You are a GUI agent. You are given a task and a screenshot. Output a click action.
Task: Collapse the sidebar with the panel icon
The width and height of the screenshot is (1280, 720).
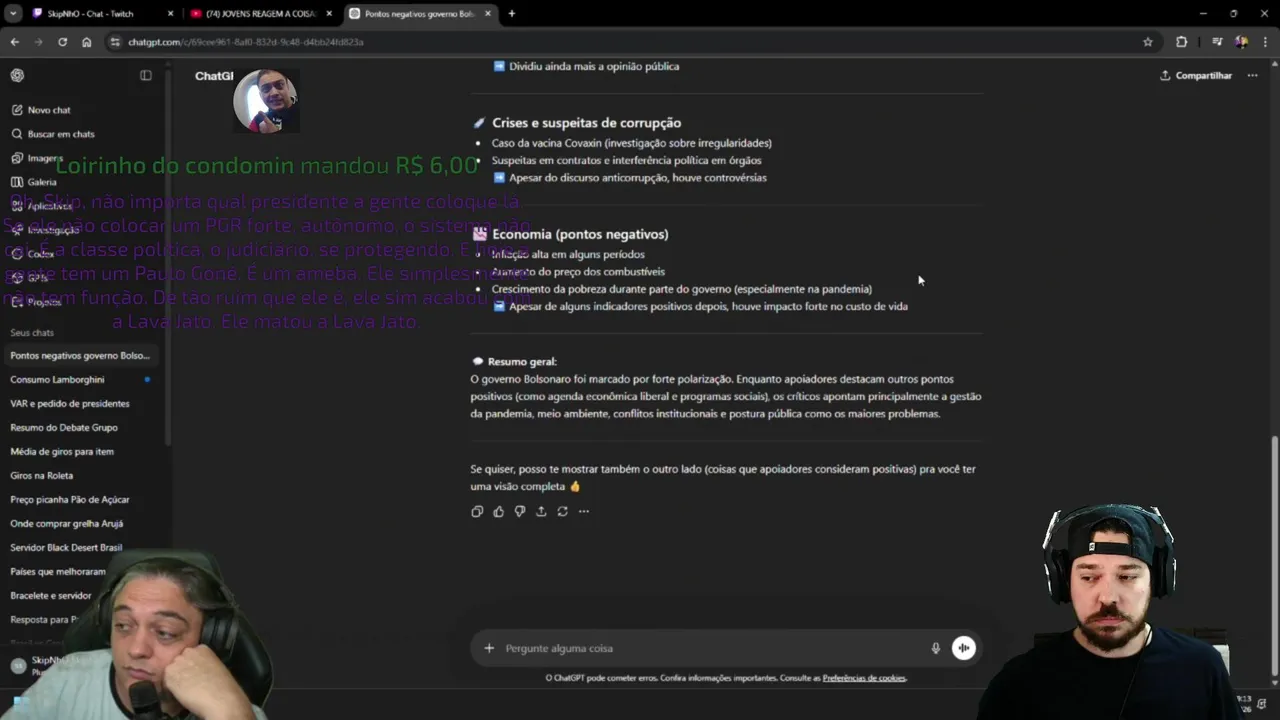(146, 75)
